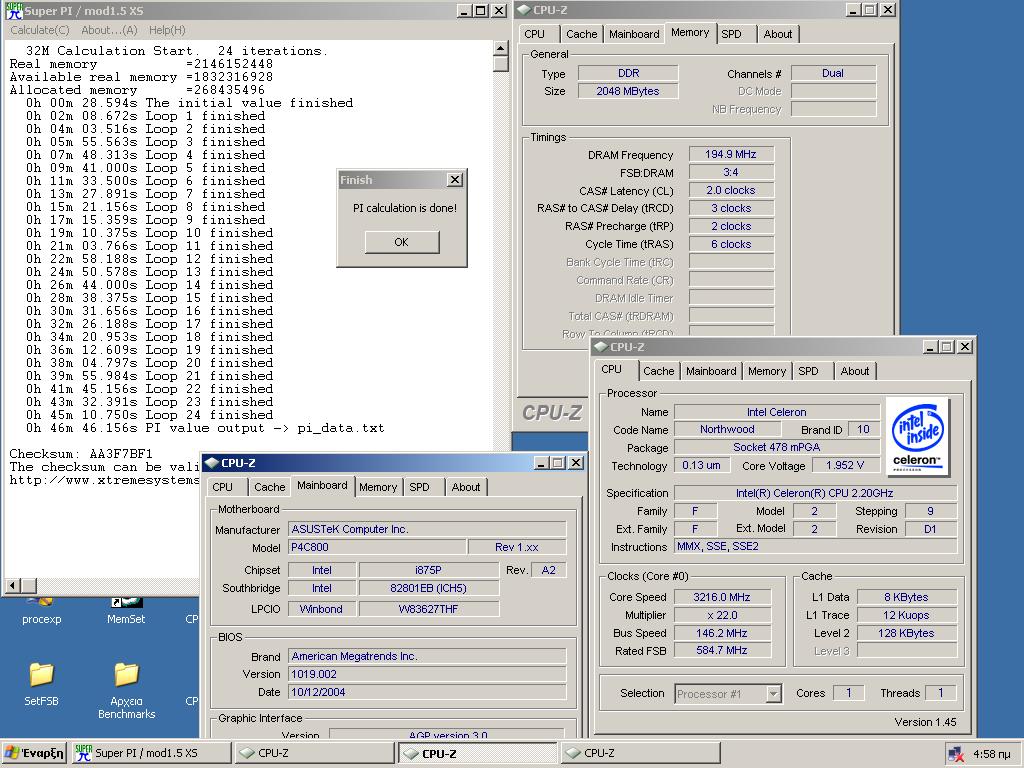The height and width of the screenshot is (768, 1024).
Task: Select the procexp desktop shortcut
Action: [41, 612]
